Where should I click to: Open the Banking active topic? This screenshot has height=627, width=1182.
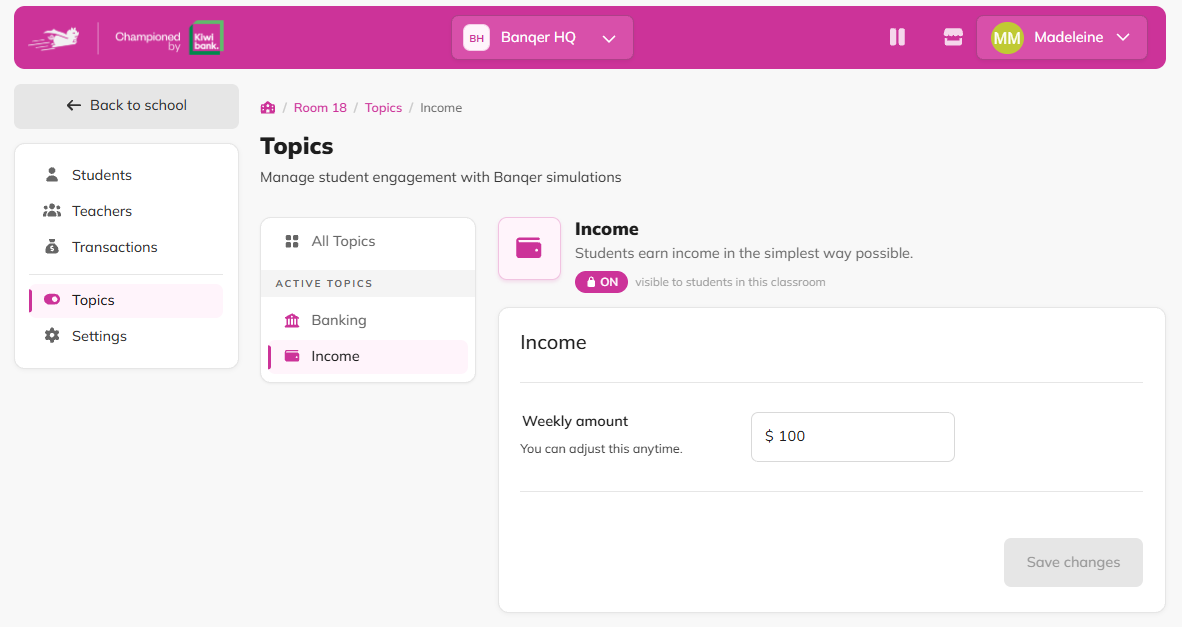coord(368,320)
